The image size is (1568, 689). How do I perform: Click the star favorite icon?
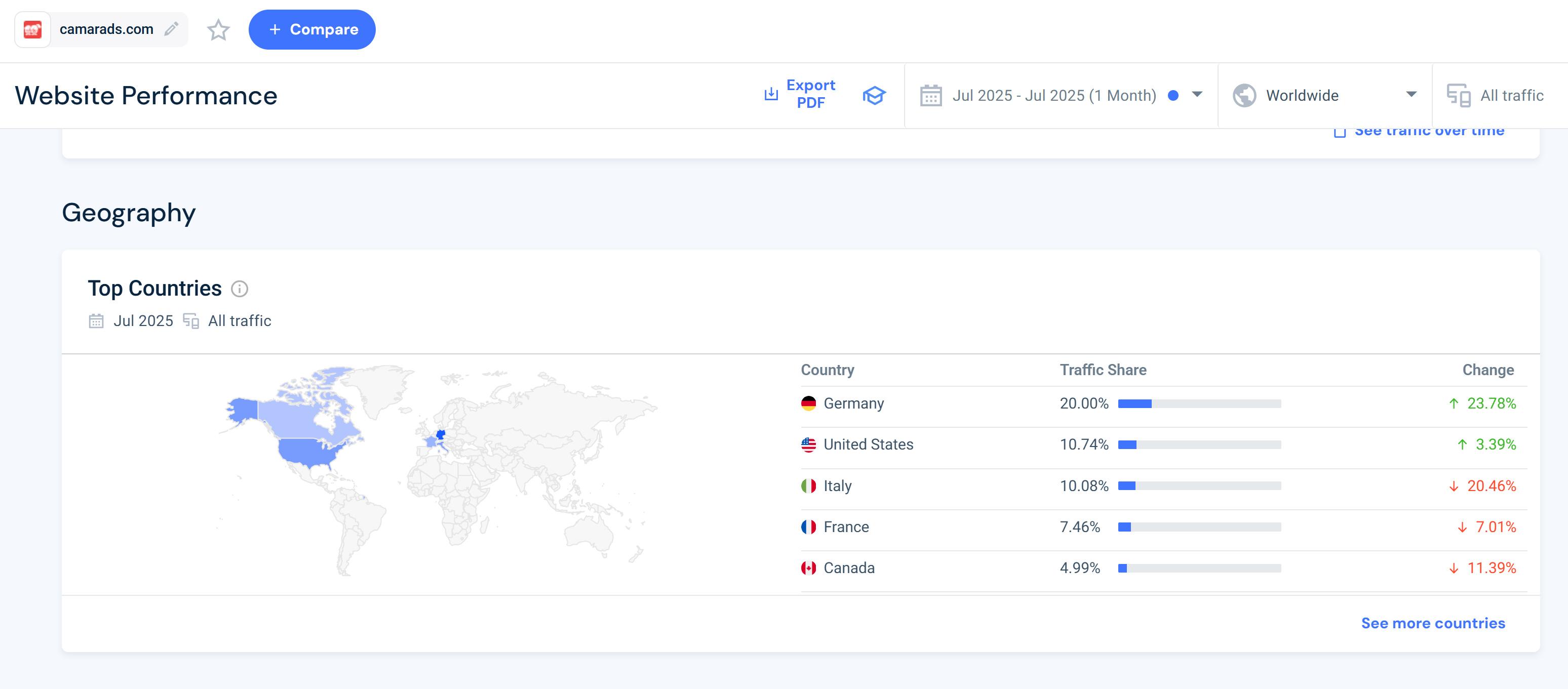coord(218,30)
